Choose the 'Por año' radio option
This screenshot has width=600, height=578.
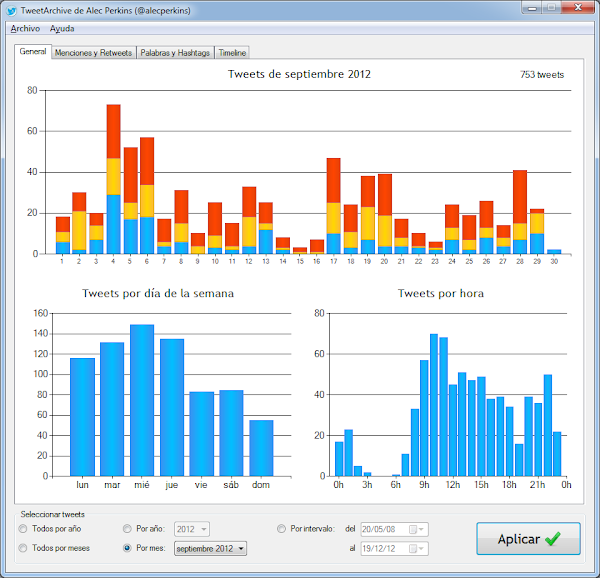point(127,529)
